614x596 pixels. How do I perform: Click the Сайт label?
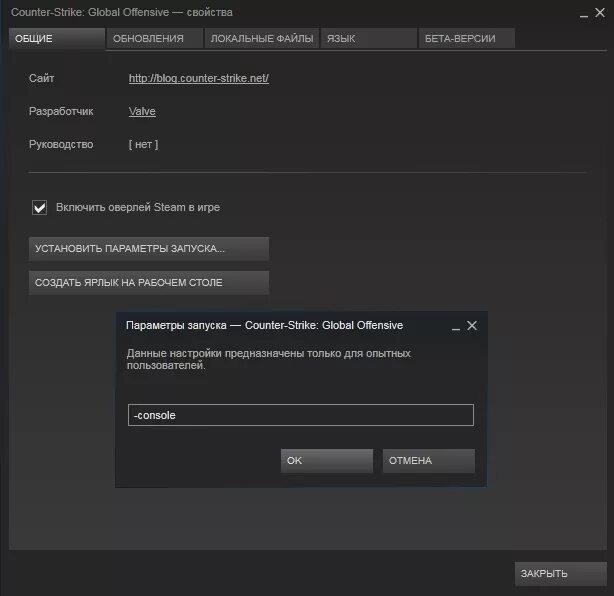42,78
